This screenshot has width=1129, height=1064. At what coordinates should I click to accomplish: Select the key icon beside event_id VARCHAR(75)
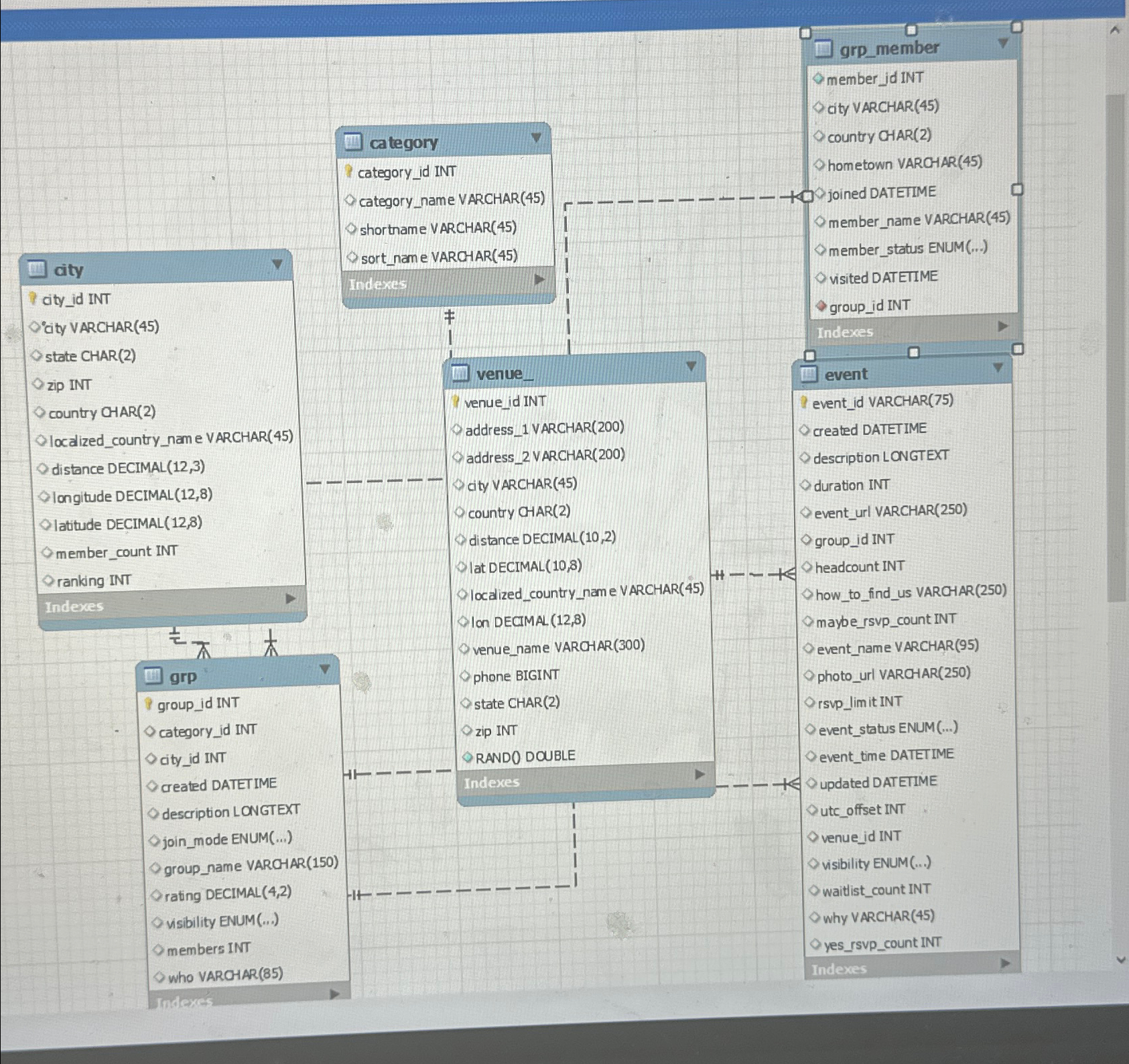tap(803, 403)
